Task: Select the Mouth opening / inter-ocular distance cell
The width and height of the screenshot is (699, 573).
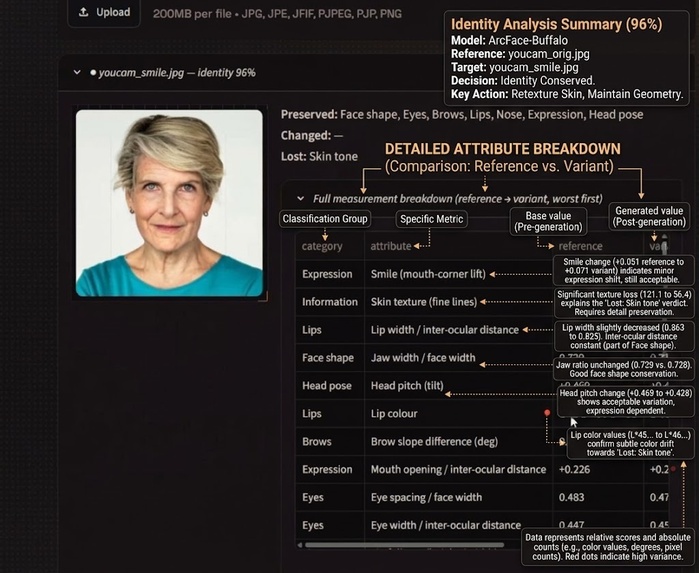Action: (458, 470)
